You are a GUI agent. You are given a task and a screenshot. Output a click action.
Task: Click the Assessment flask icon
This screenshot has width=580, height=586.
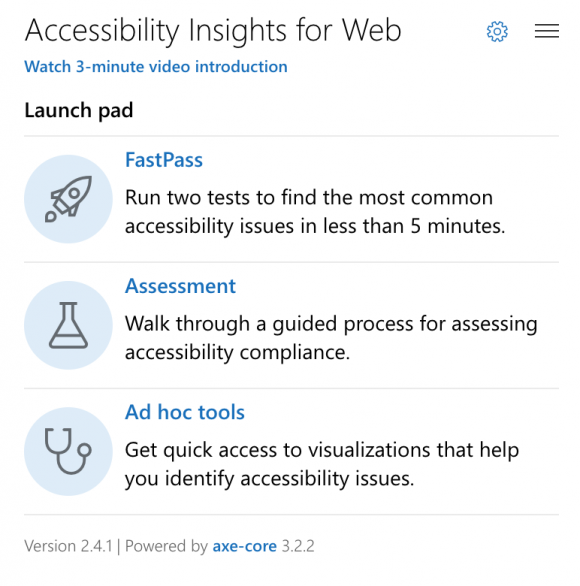pos(68,325)
